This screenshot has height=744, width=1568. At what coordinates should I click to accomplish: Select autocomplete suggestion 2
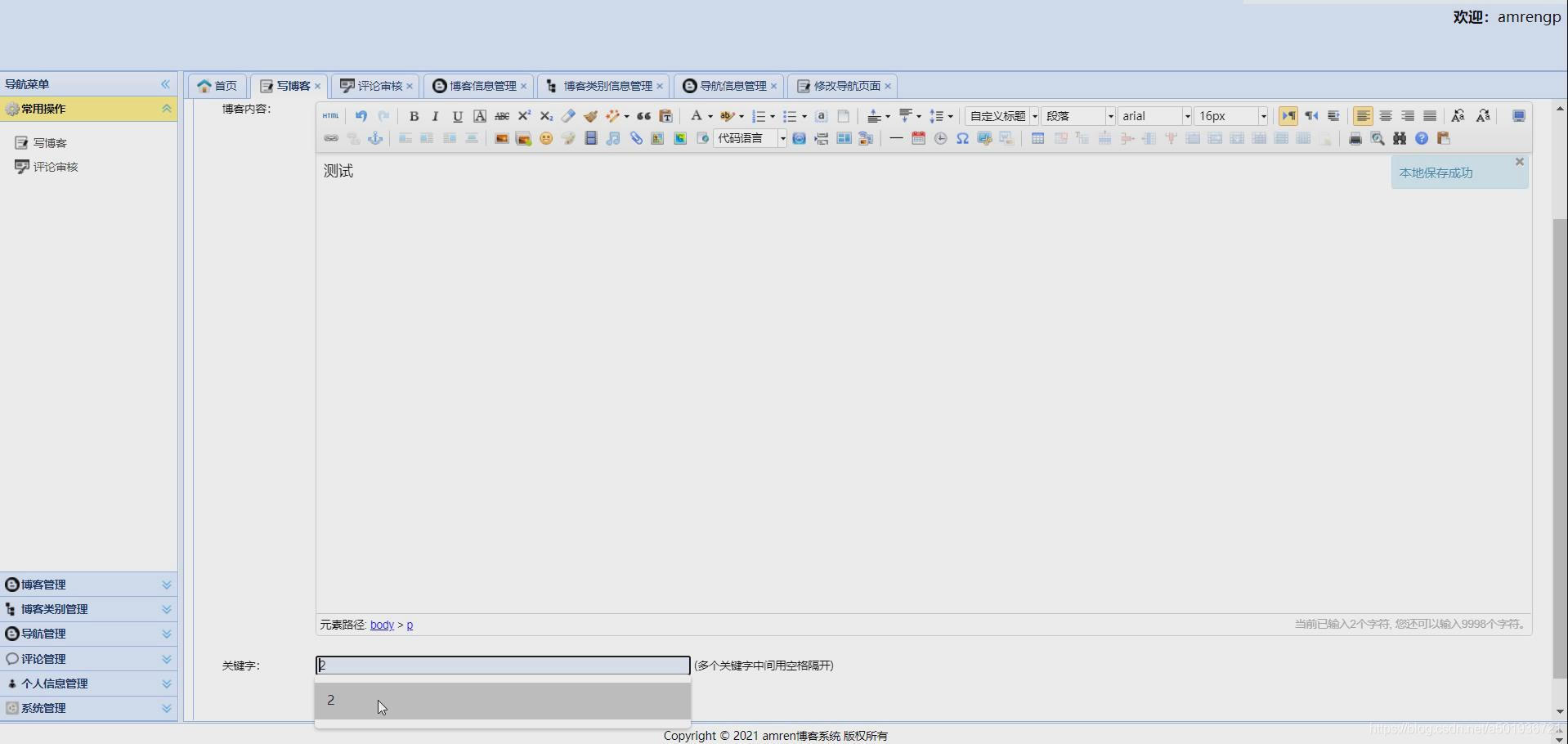click(x=503, y=701)
